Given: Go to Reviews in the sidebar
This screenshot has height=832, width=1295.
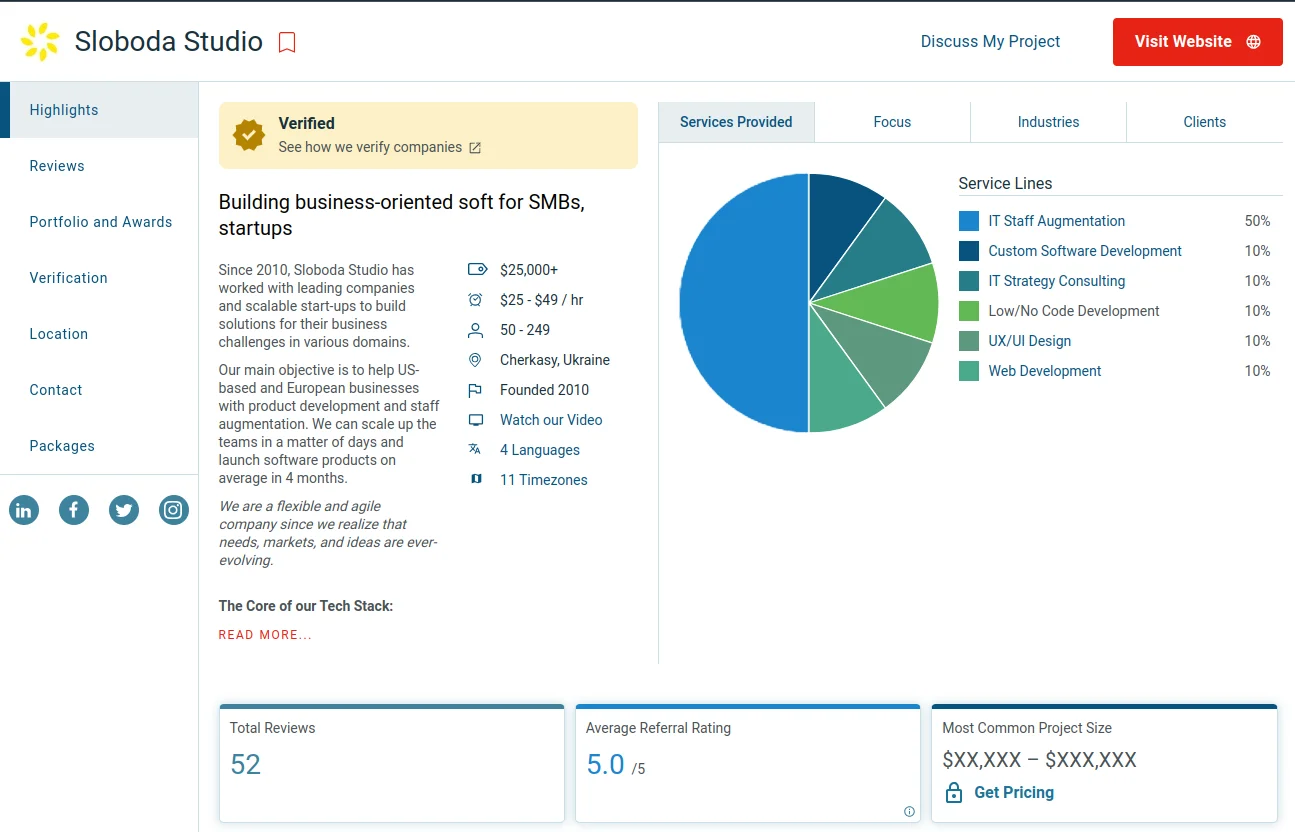Looking at the screenshot, I should tap(99, 166).
